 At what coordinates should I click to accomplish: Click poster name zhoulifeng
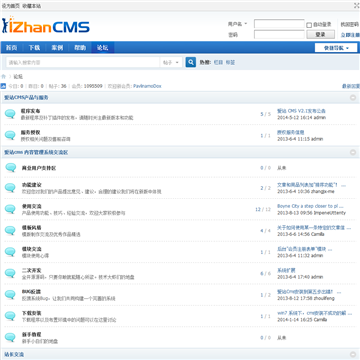(x=324, y=298)
